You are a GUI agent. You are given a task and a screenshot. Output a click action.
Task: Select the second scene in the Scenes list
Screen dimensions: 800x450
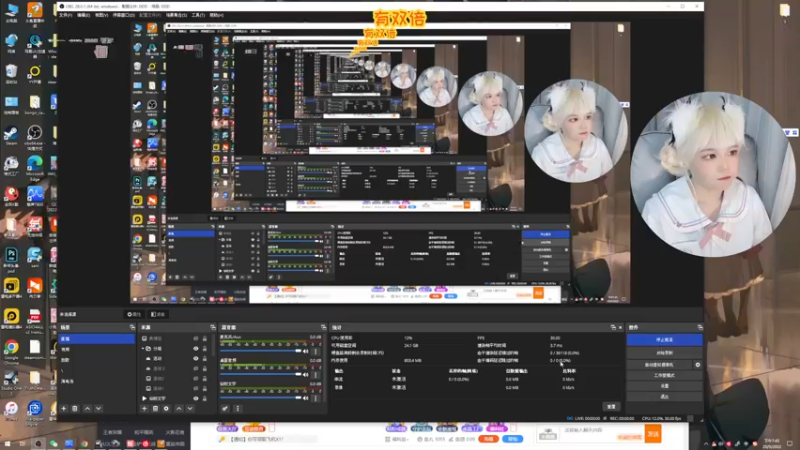pos(97,349)
